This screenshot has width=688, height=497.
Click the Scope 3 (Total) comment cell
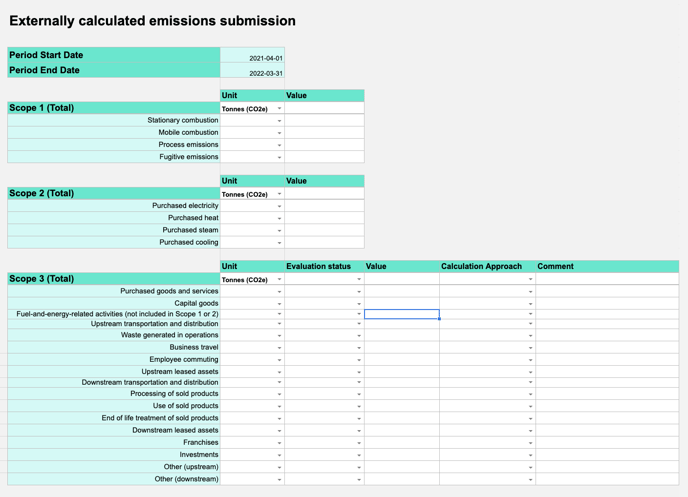607,279
